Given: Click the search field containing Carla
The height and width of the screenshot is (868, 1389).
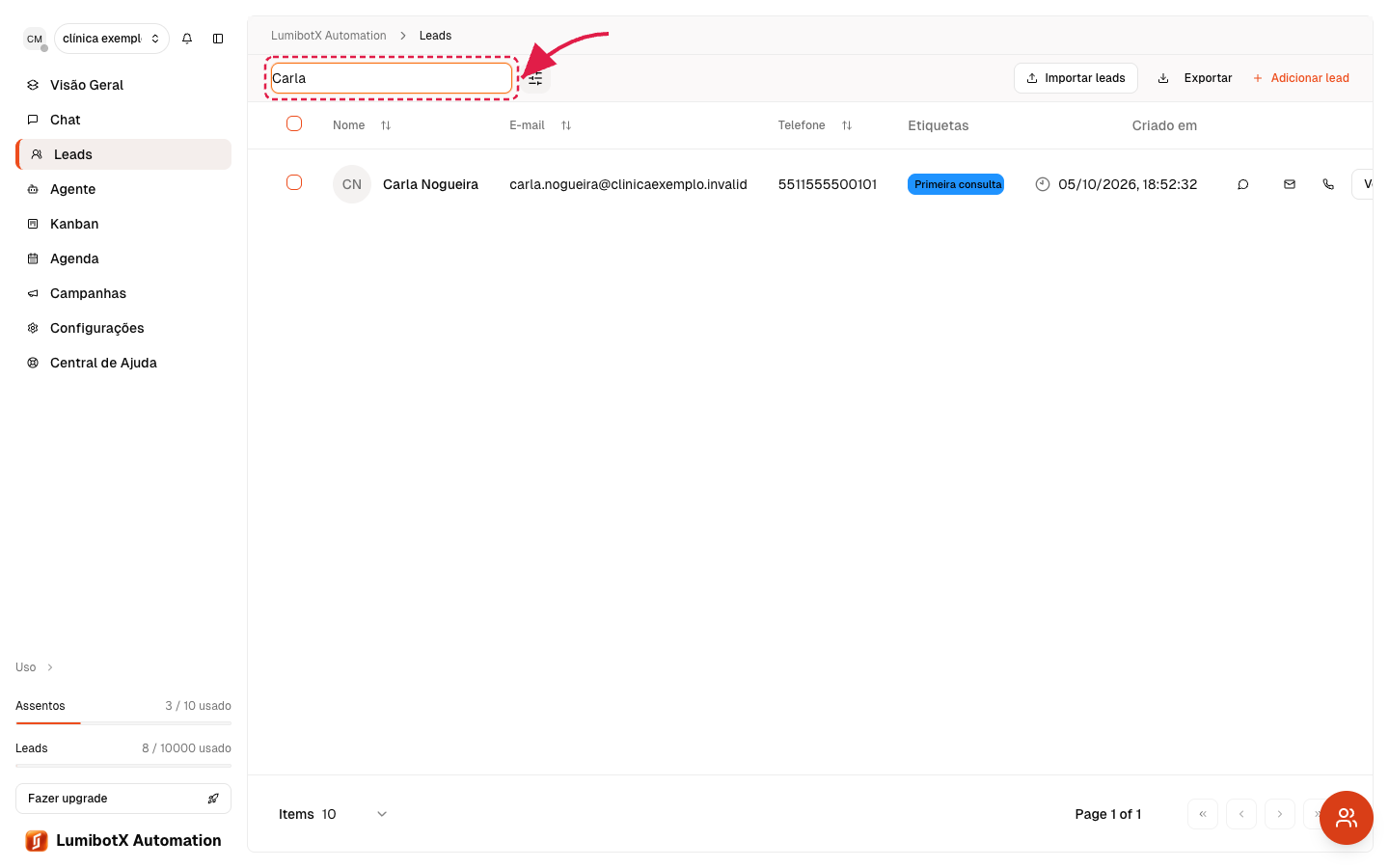Looking at the screenshot, I should pos(392,78).
